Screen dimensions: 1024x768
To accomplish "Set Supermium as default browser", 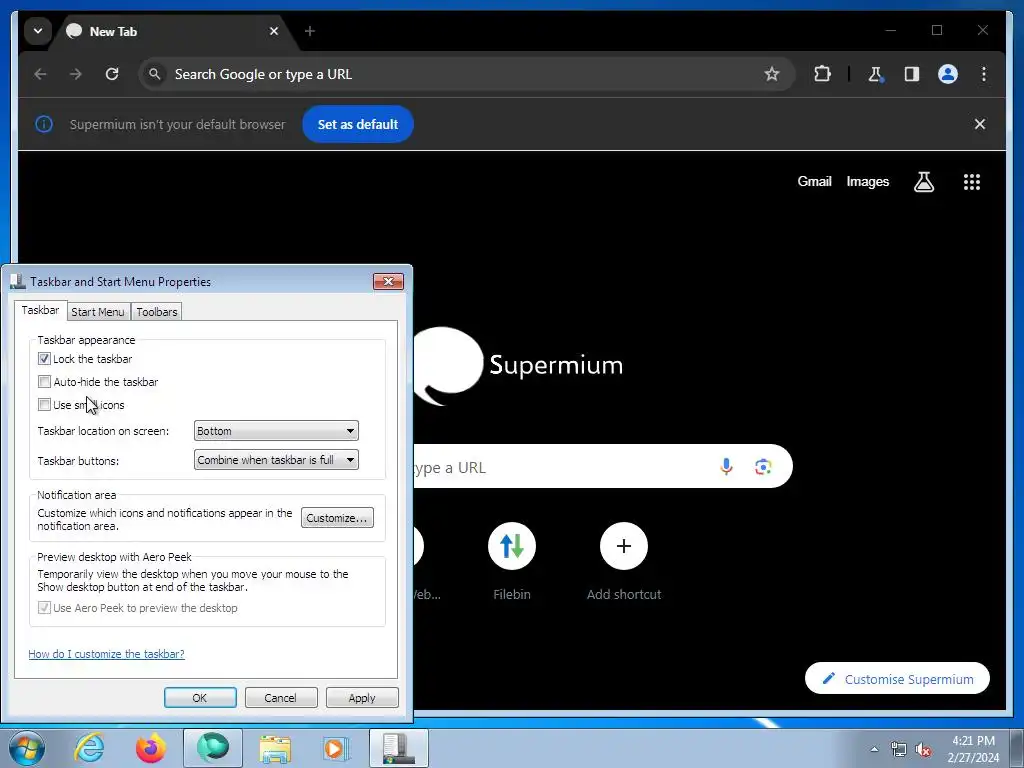I will 358,124.
